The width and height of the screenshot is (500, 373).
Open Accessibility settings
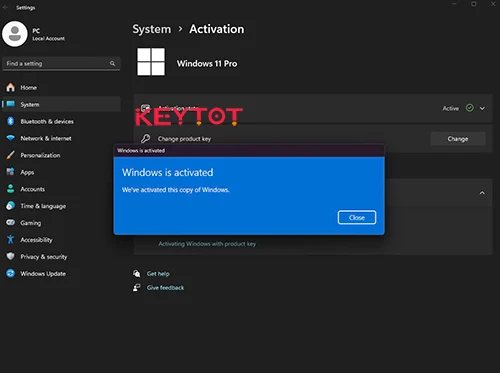click(x=61, y=240)
